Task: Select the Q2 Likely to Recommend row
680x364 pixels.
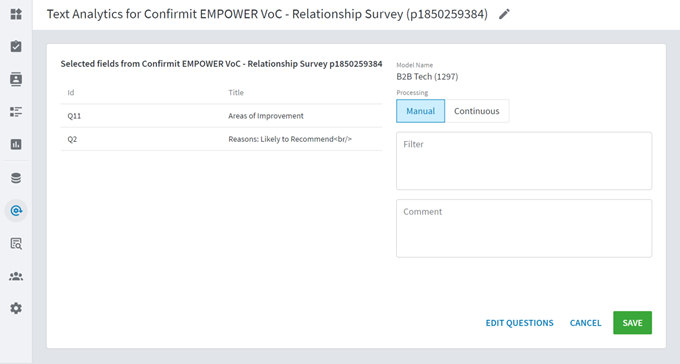Action: tap(222, 139)
